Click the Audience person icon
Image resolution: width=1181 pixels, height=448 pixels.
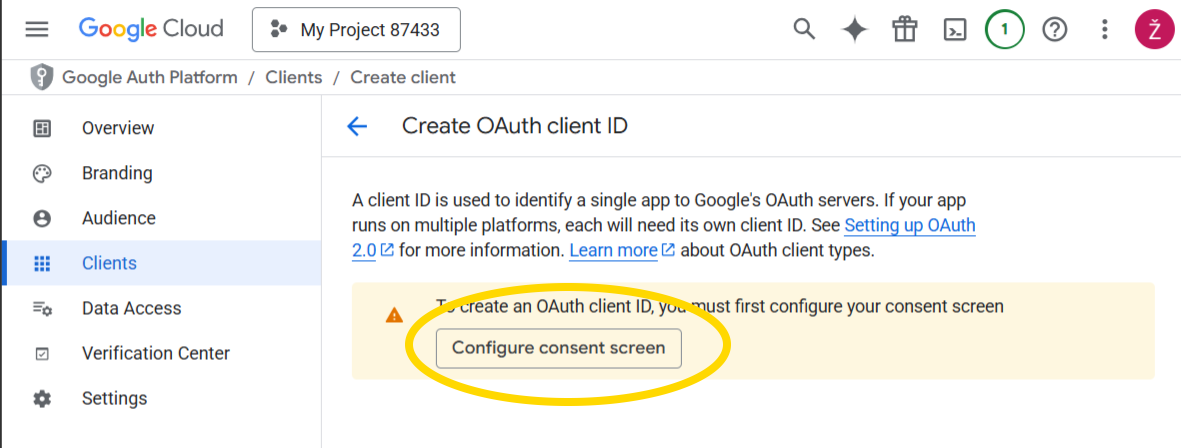(42, 219)
